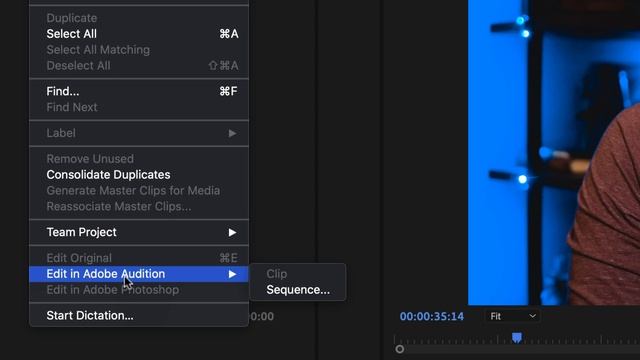This screenshot has height=360, width=640.
Task: Click the disabled Edit in Adobe Photoshop entry
Action: pos(139,290)
